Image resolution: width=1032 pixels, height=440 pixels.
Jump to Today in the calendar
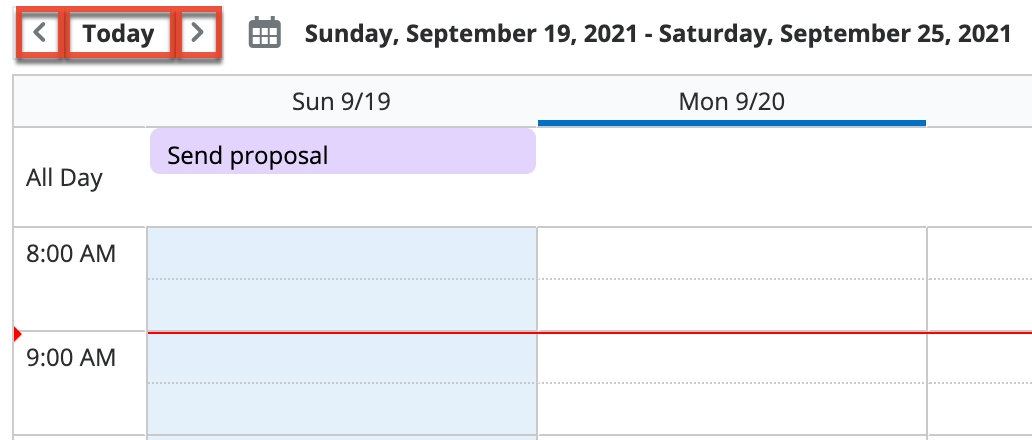[x=118, y=33]
